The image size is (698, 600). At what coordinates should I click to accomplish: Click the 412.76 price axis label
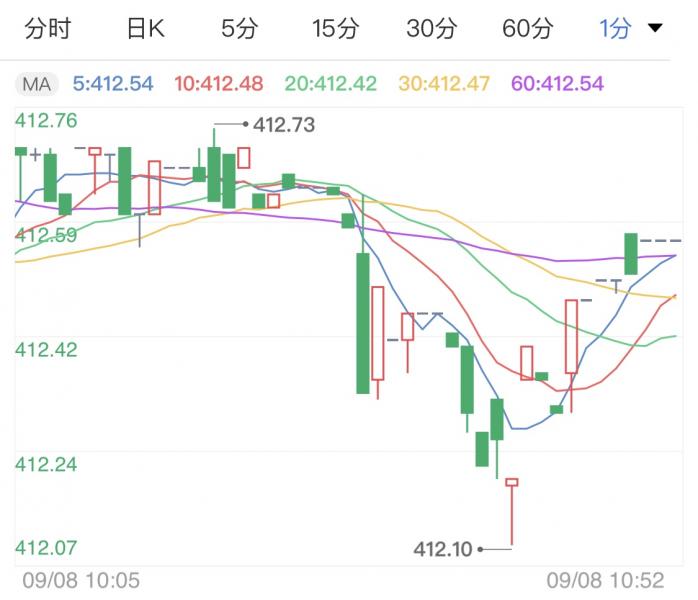pos(46,122)
